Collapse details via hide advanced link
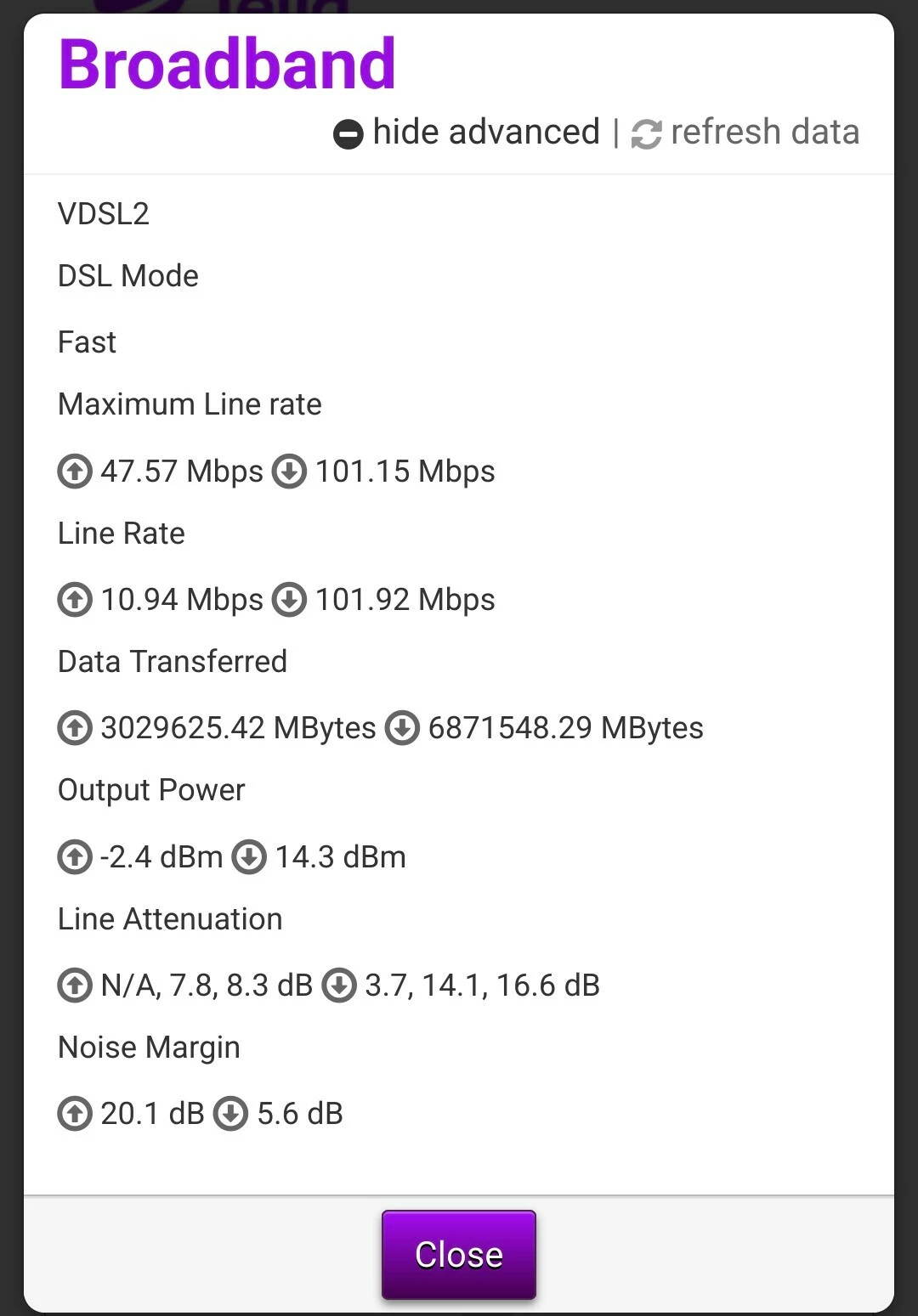The height and width of the screenshot is (1316, 918). (485, 133)
